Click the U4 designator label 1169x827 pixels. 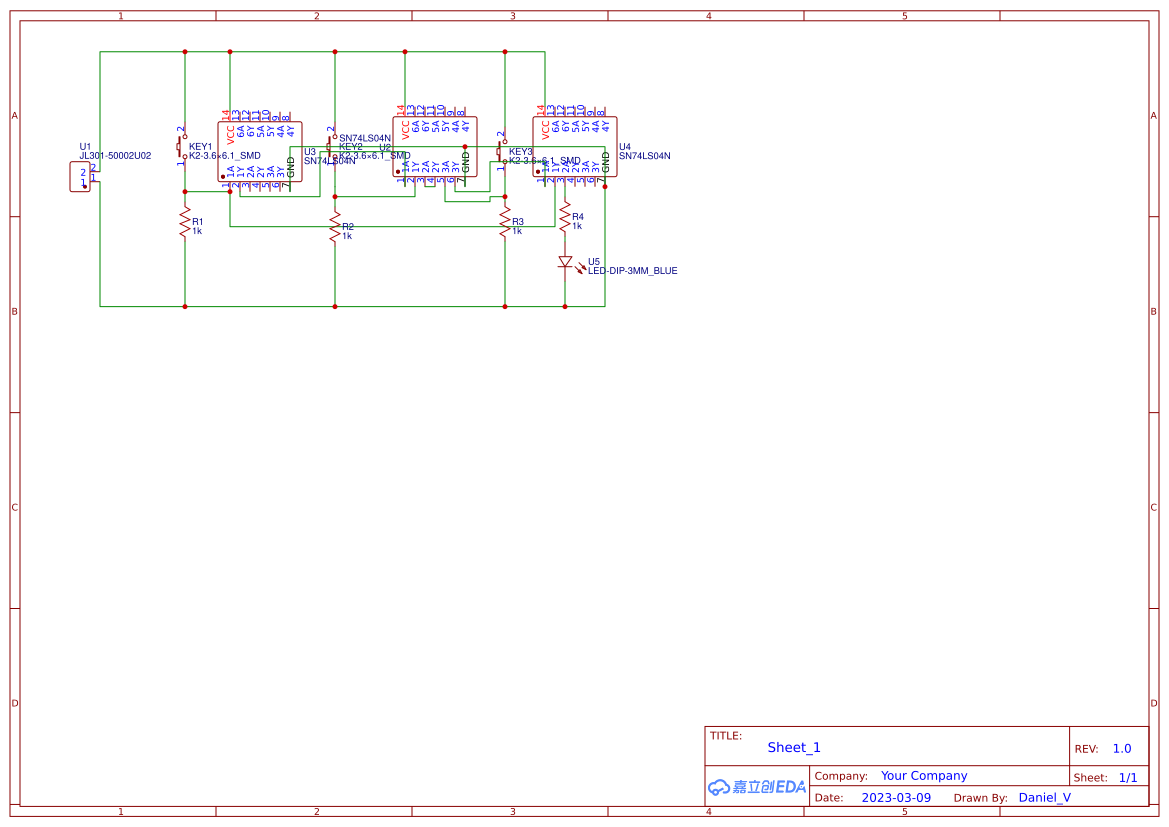(x=625, y=147)
